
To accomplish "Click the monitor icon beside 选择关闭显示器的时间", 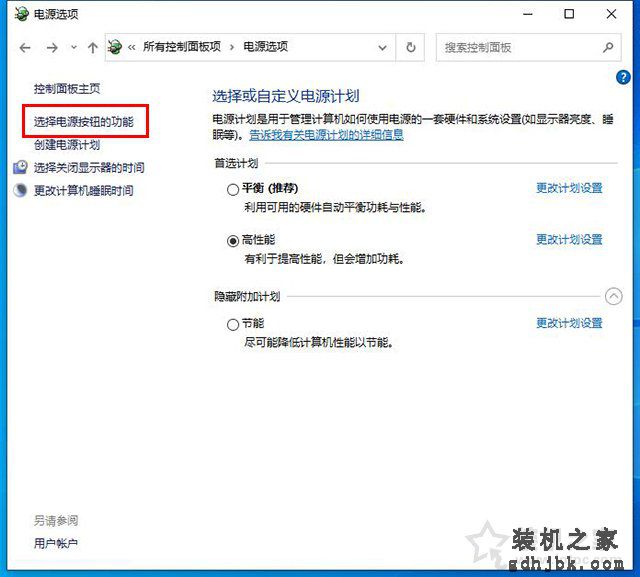I will click(x=20, y=167).
